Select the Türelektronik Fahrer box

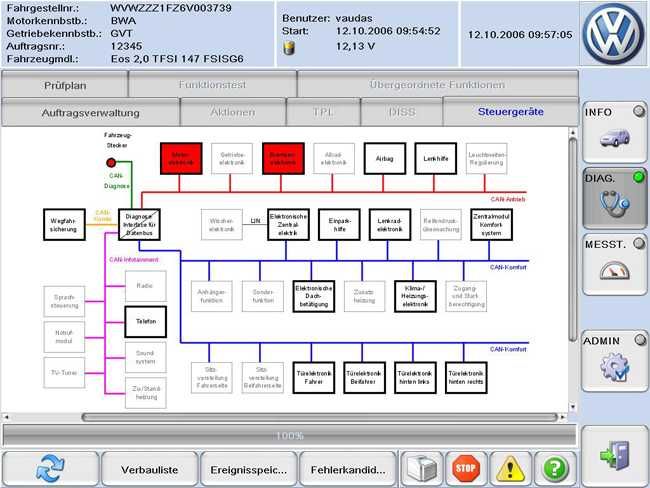coord(314,378)
